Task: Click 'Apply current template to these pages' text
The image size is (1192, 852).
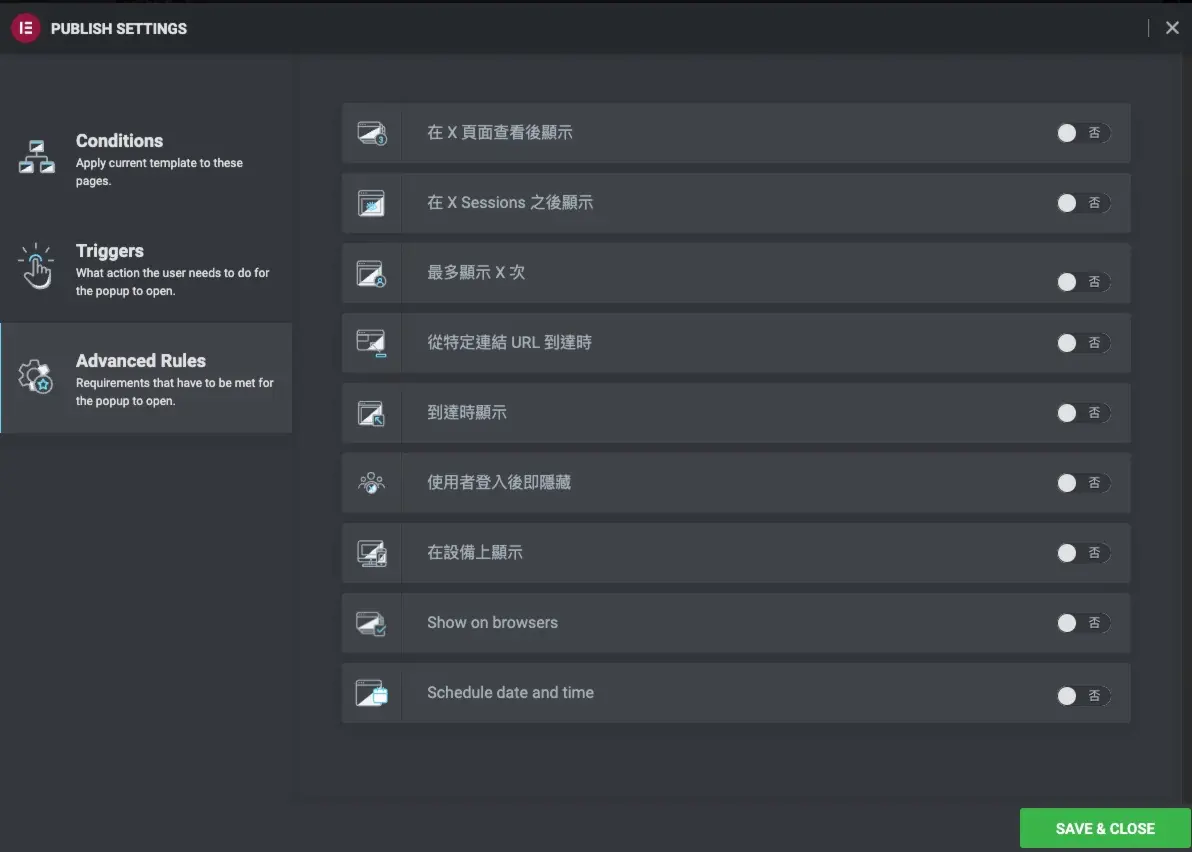Action: point(159,172)
